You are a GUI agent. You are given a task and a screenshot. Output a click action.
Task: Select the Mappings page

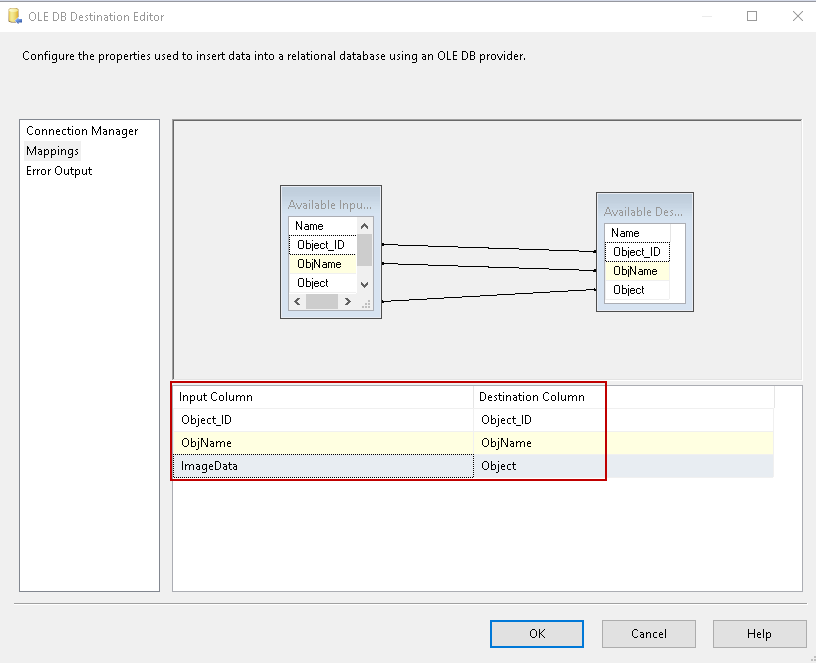coord(52,151)
